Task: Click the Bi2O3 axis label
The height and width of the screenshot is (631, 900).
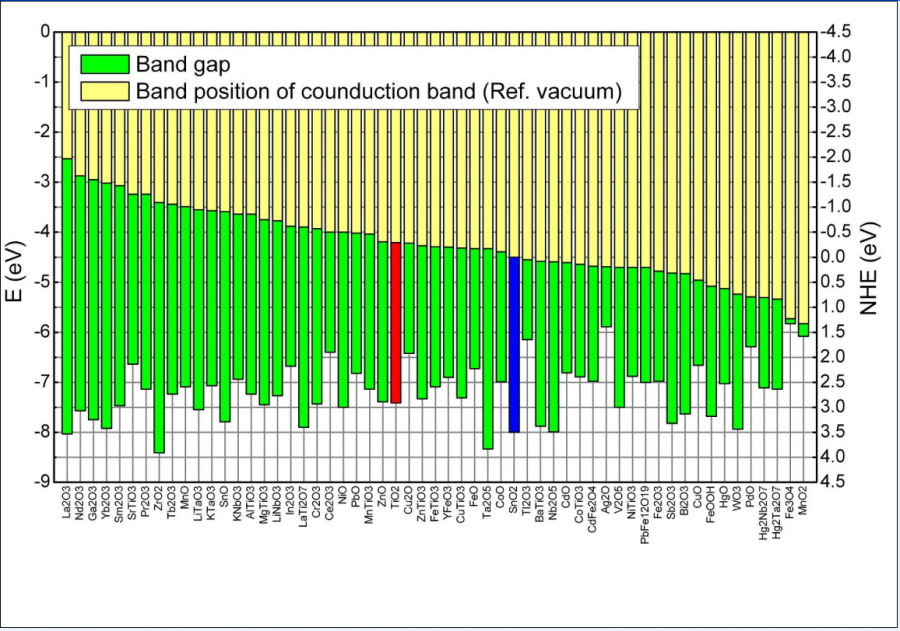Action: [x=686, y=502]
